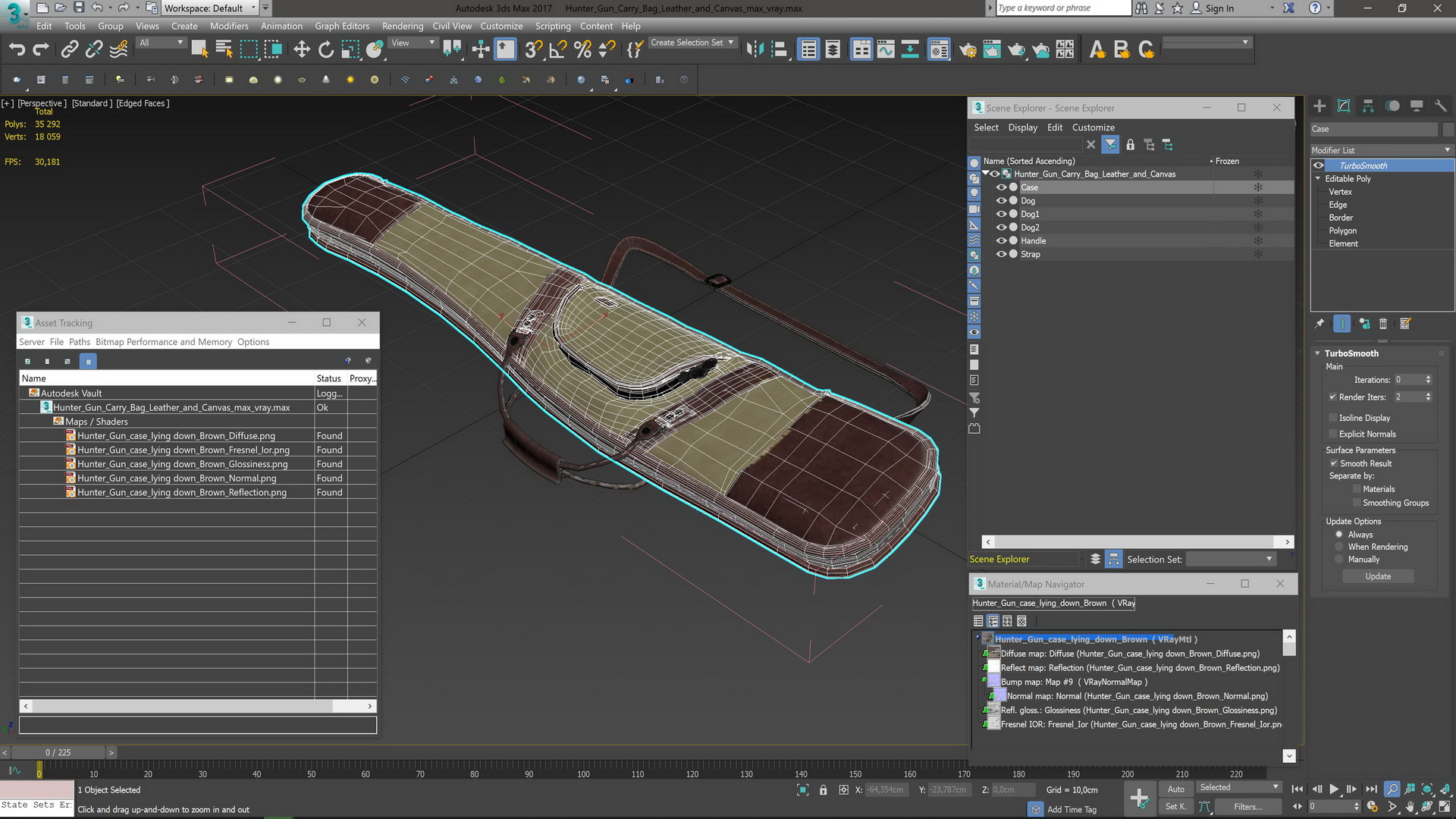This screenshot has width=1456, height=819.
Task: Open the Display command panel tab
Action: tap(1417, 106)
